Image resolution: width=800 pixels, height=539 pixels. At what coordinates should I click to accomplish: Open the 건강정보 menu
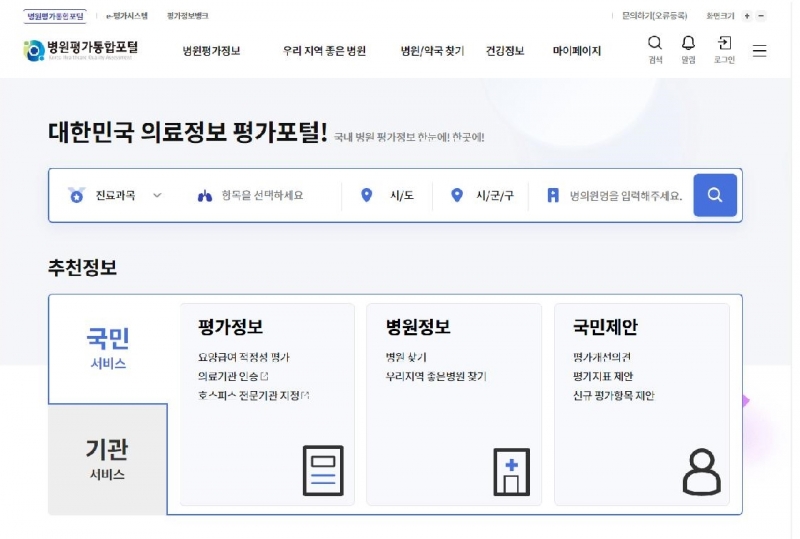pyautogui.click(x=505, y=51)
